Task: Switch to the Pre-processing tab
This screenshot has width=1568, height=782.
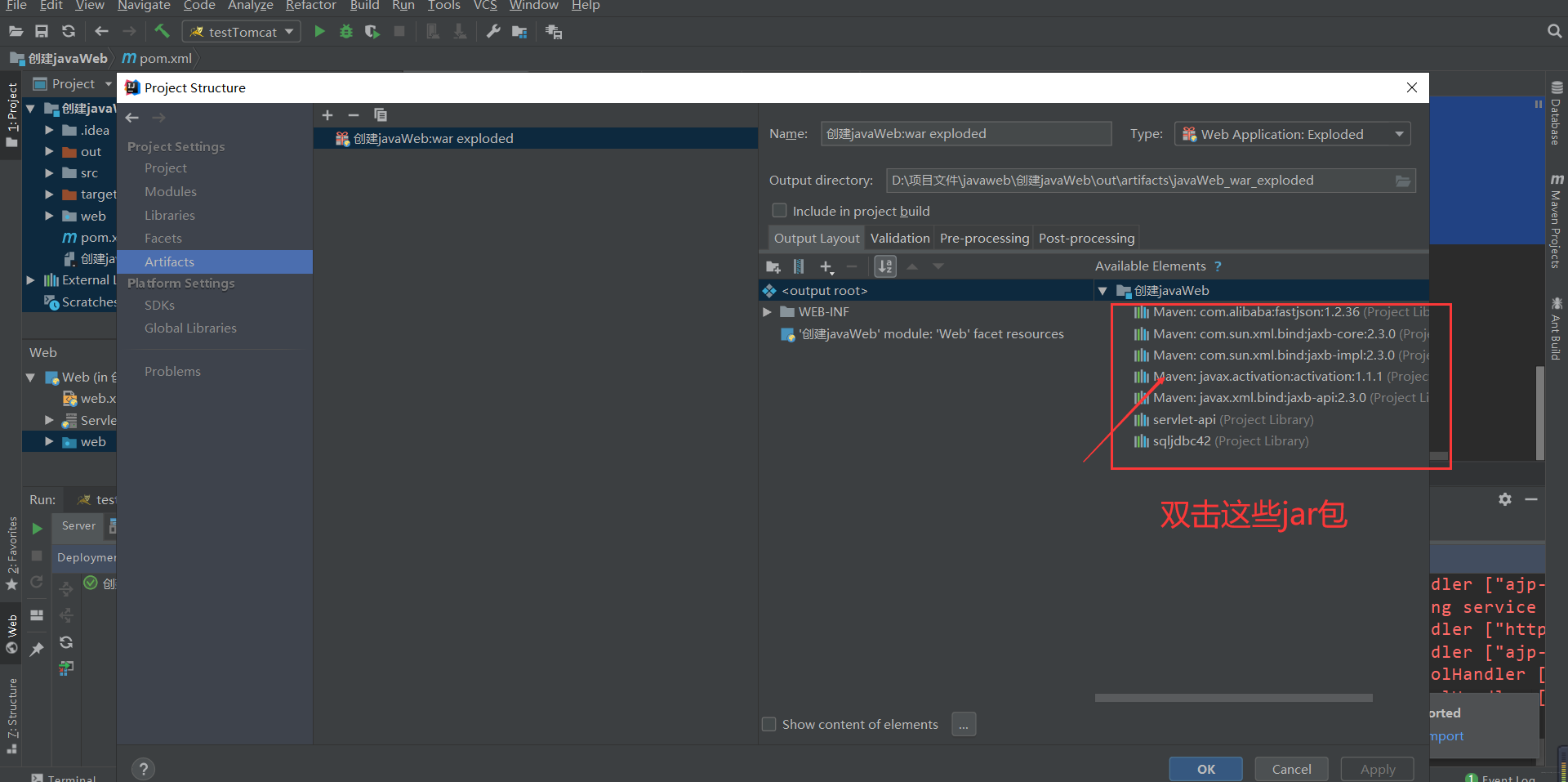Action: pyautogui.click(x=984, y=238)
